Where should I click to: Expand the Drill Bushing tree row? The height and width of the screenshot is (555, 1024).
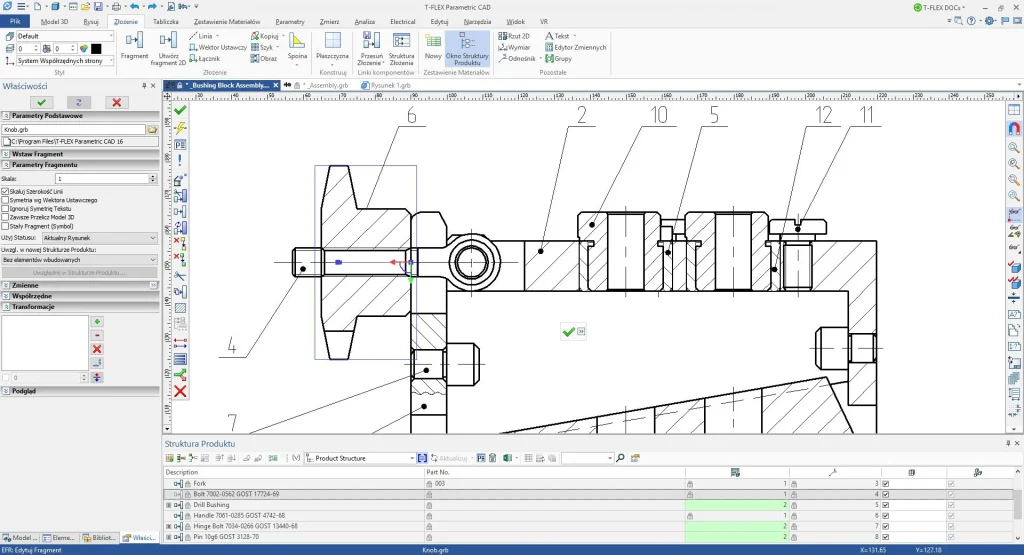click(x=168, y=505)
